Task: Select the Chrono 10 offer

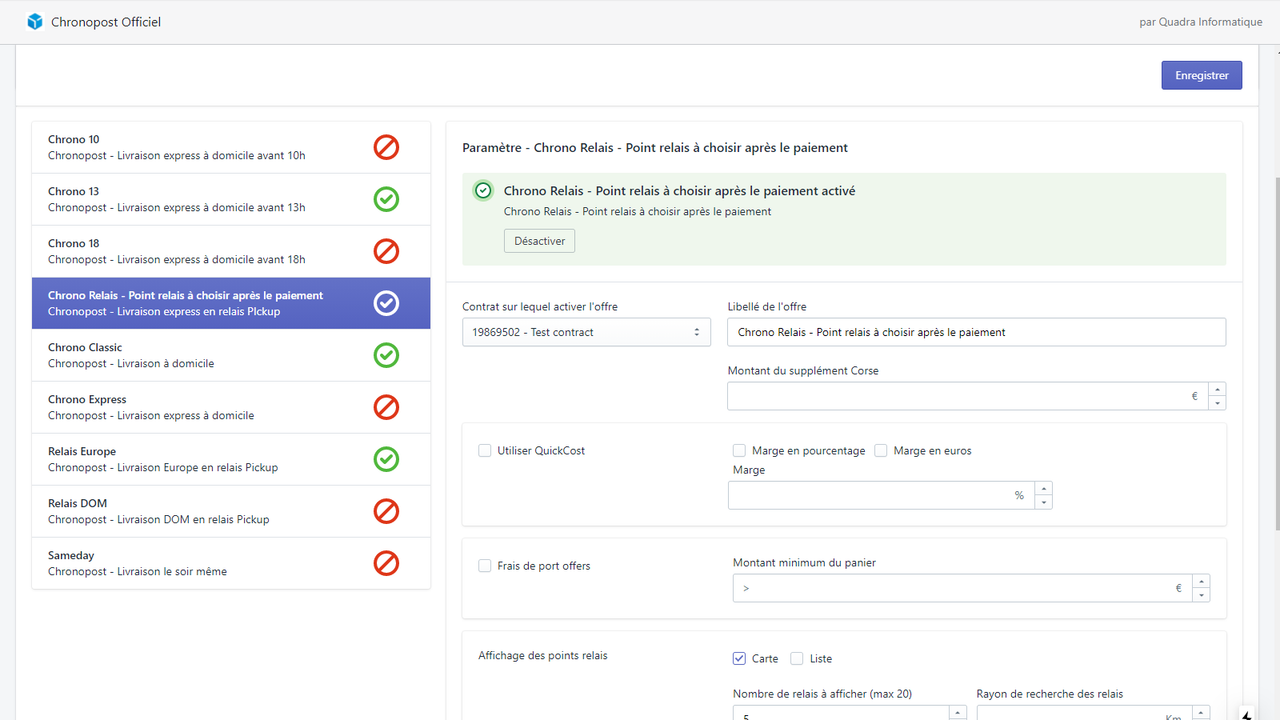Action: pos(231,148)
